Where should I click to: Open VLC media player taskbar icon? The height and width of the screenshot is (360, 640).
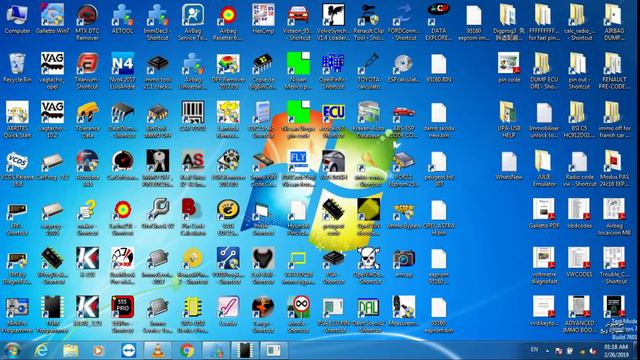(158, 350)
